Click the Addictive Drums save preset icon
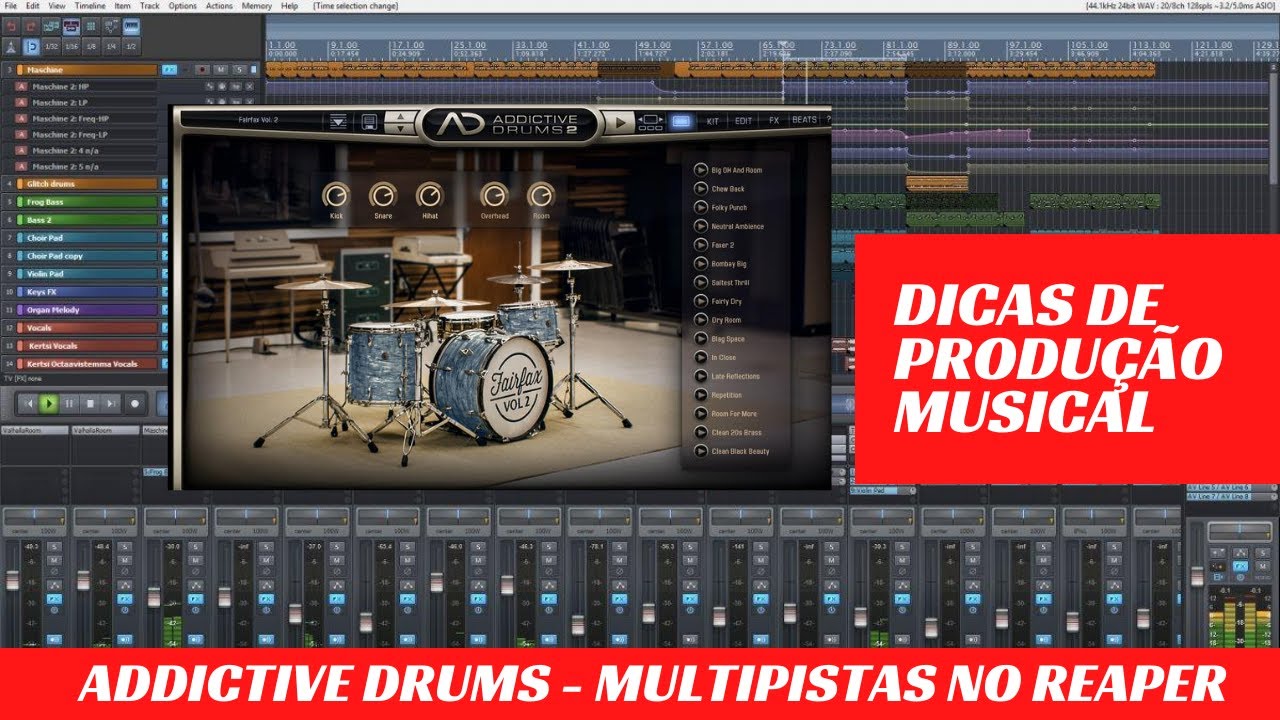 (369, 122)
